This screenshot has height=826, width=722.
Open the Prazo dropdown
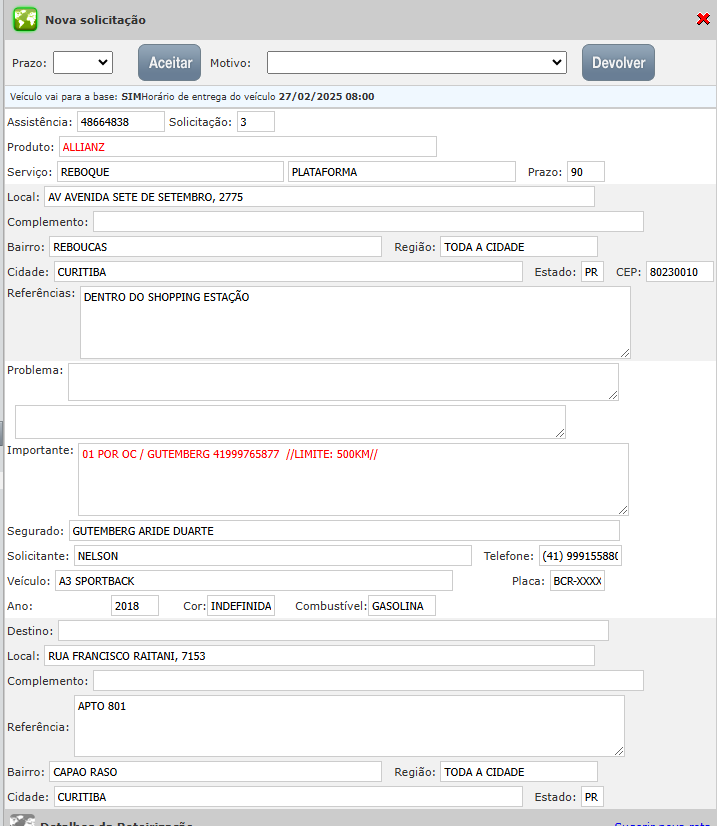[83, 62]
